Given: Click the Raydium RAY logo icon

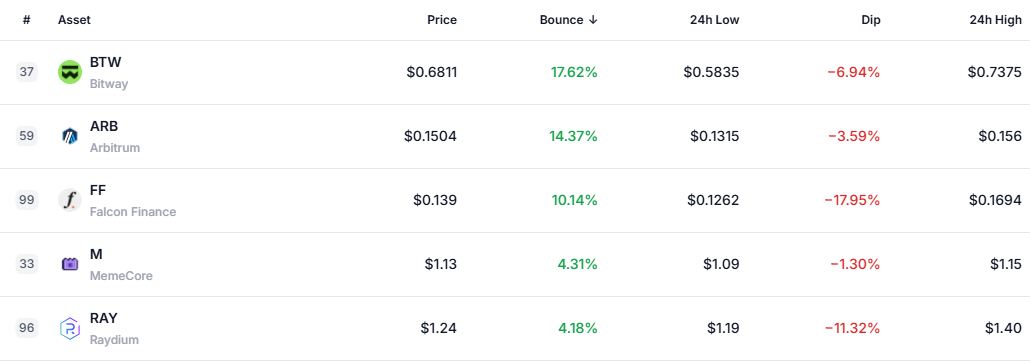Looking at the screenshot, I should [x=70, y=328].
